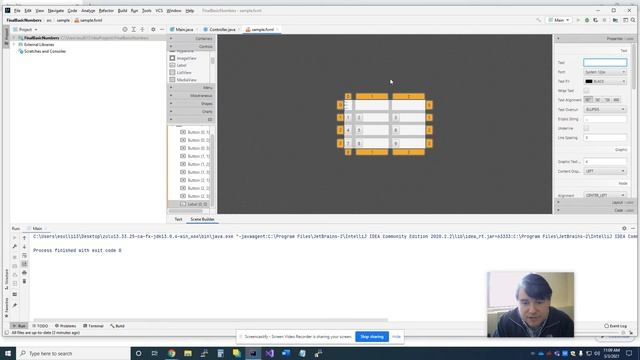Click the down arrow in Run console
640x360 pixels.
coord(24,247)
